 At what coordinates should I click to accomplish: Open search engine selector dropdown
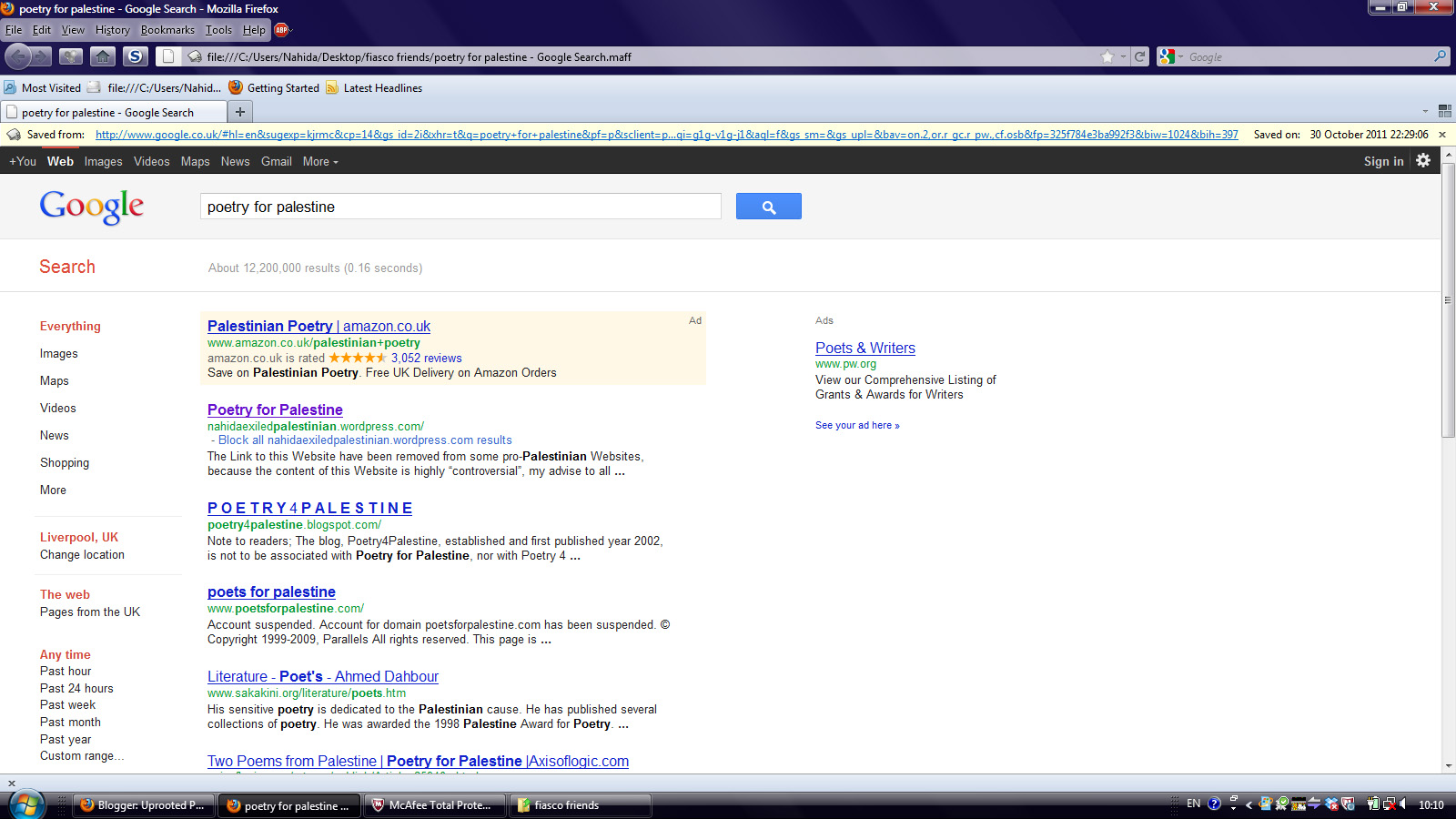pos(1170,56)
